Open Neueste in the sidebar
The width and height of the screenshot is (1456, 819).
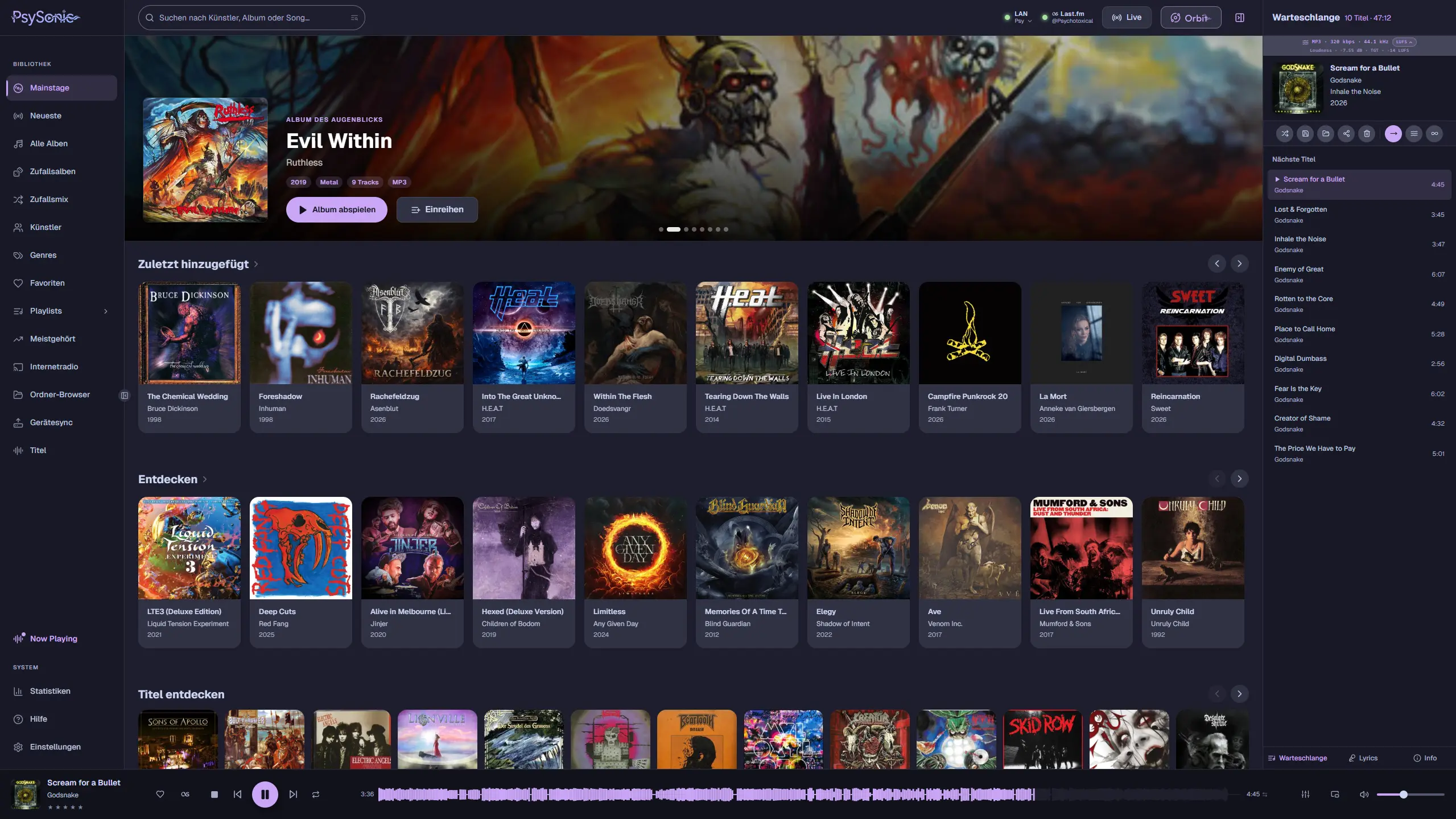click(x=61, y=116)
